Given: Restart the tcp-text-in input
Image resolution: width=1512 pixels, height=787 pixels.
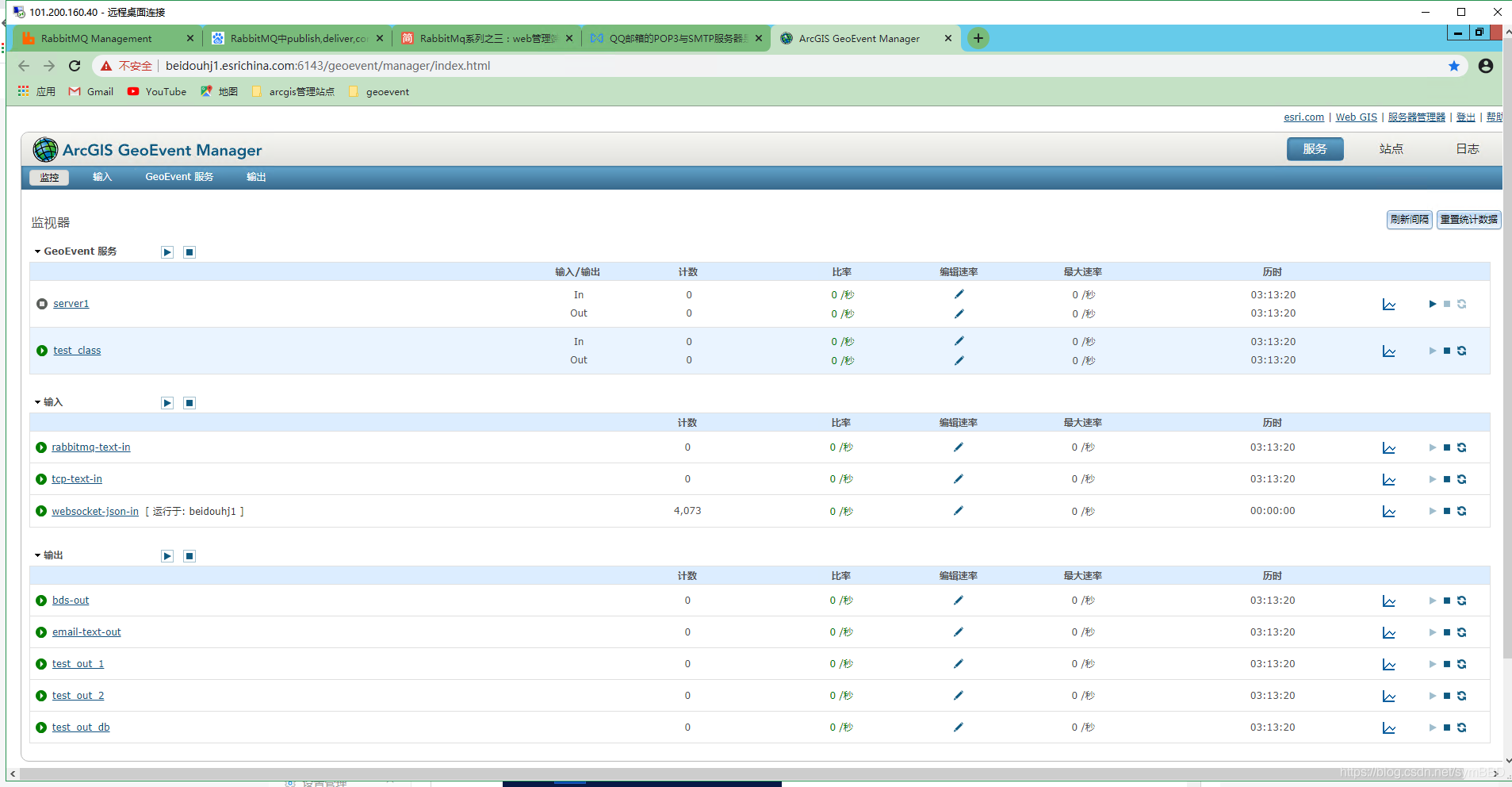Looking at the screenshot, I should click(1461, 479).
